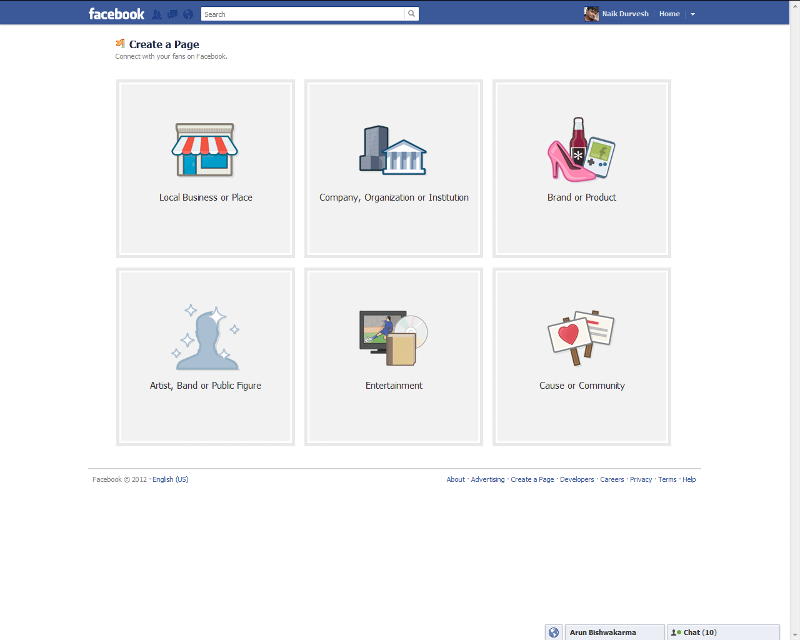Click Artist, Band or Public Figure label

[205, 386]
